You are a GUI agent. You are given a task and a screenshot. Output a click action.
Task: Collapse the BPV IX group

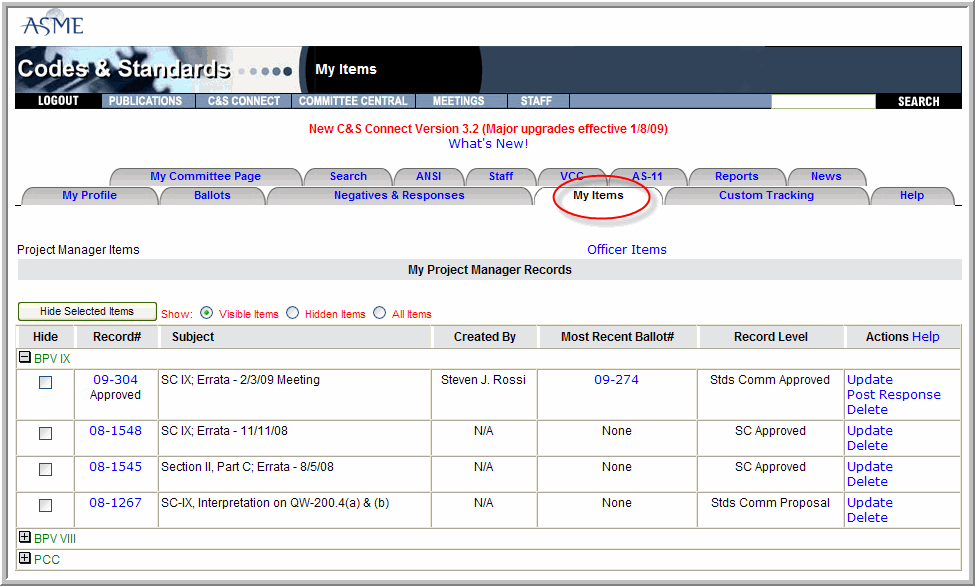(x=25, y=357)
